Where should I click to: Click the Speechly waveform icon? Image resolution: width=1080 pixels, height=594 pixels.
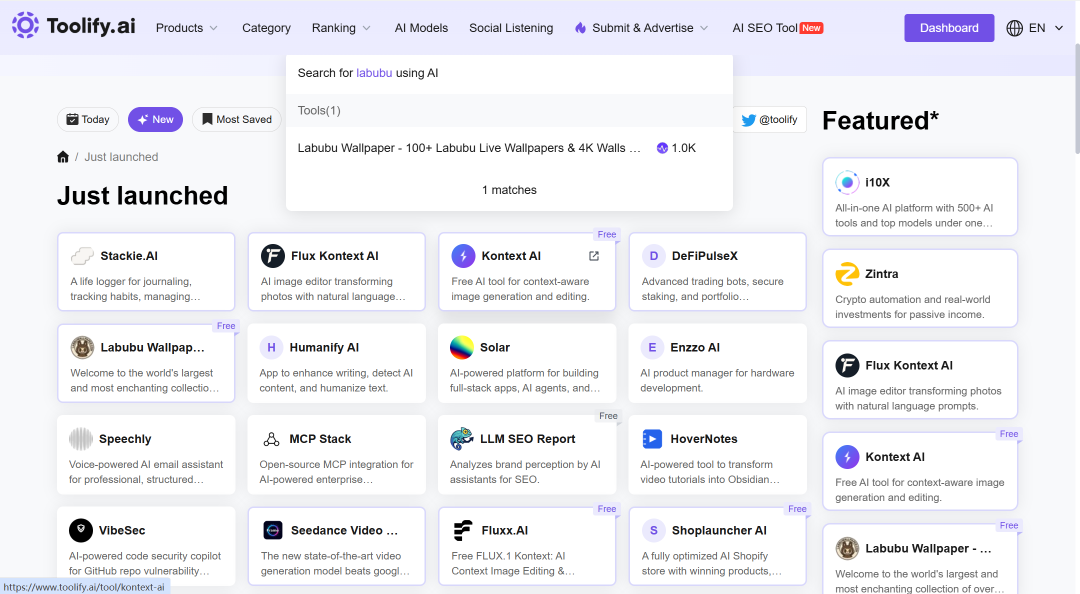tap(81, 439)
